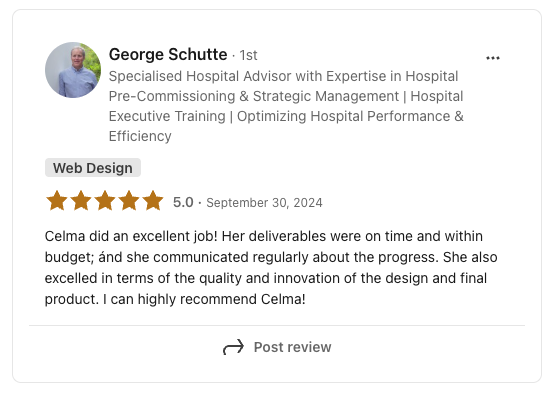The height and width of the screenshot is (395, 552).
Task: Select the third rating star
Action: [105, 201]
